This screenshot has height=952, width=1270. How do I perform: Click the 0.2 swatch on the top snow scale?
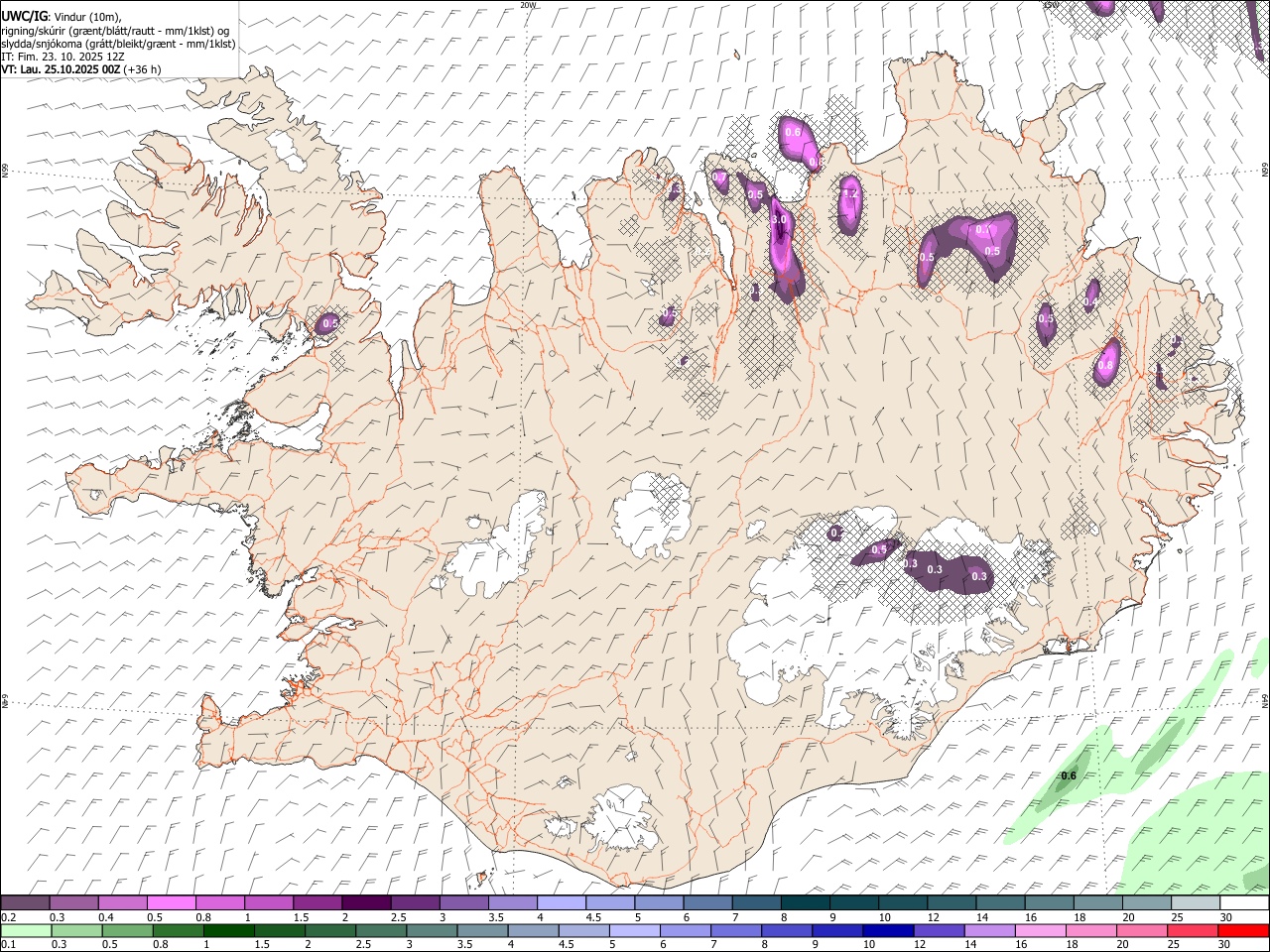tap(25, 902)
